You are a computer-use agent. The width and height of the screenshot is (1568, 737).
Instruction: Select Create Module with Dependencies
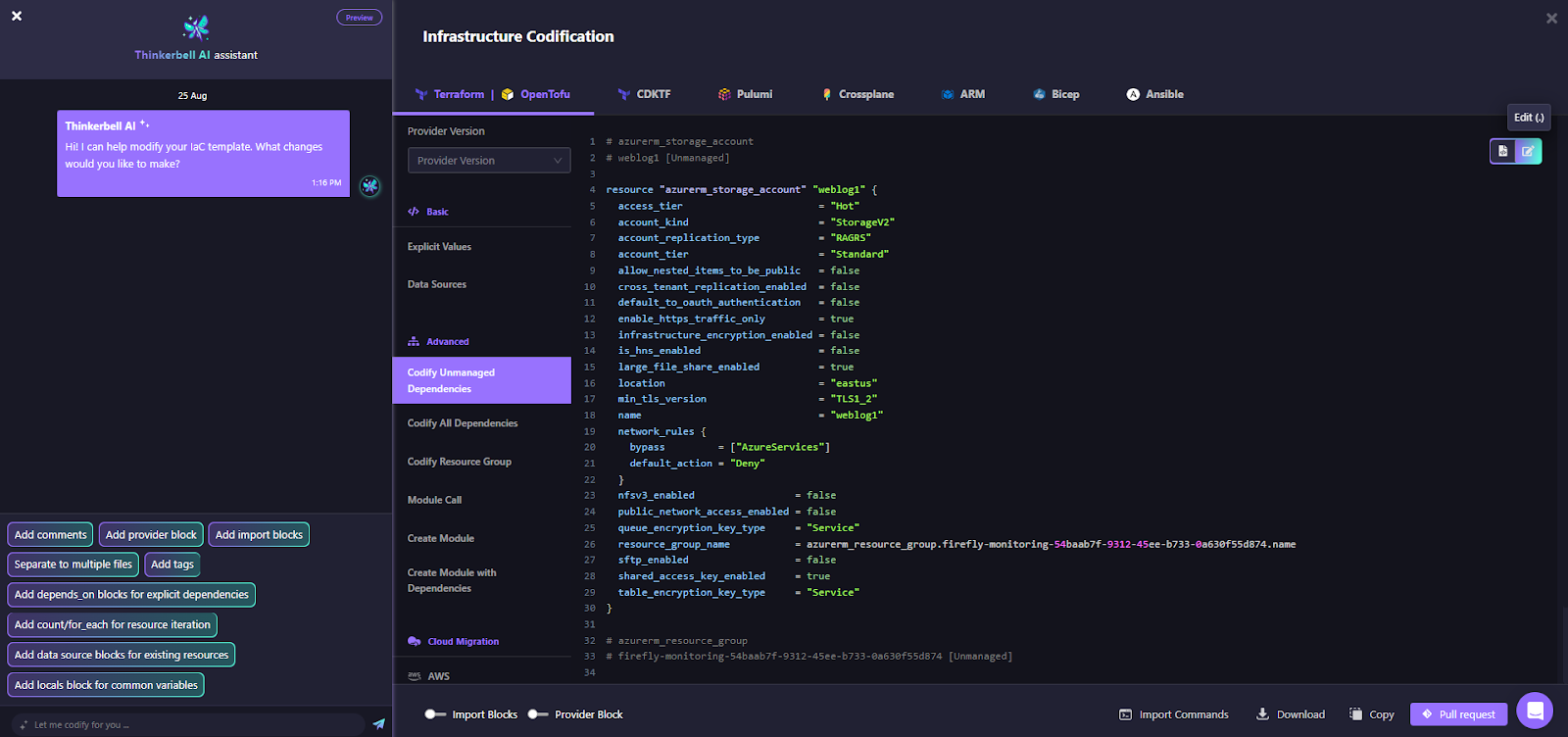point(452,580)
